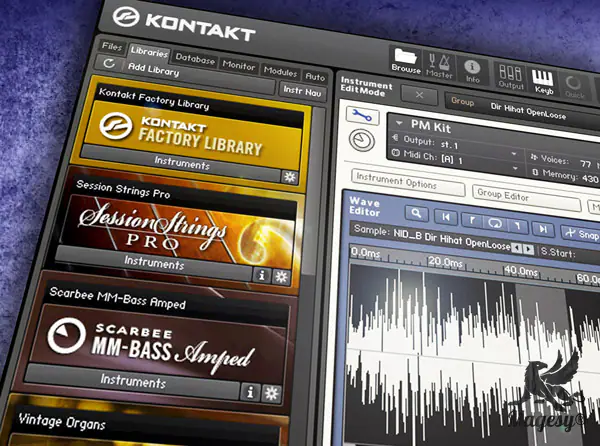The width and height of the screenshot is (600, 446).
Task: Click the Info icon in header
Action: (x=472, y=71)
